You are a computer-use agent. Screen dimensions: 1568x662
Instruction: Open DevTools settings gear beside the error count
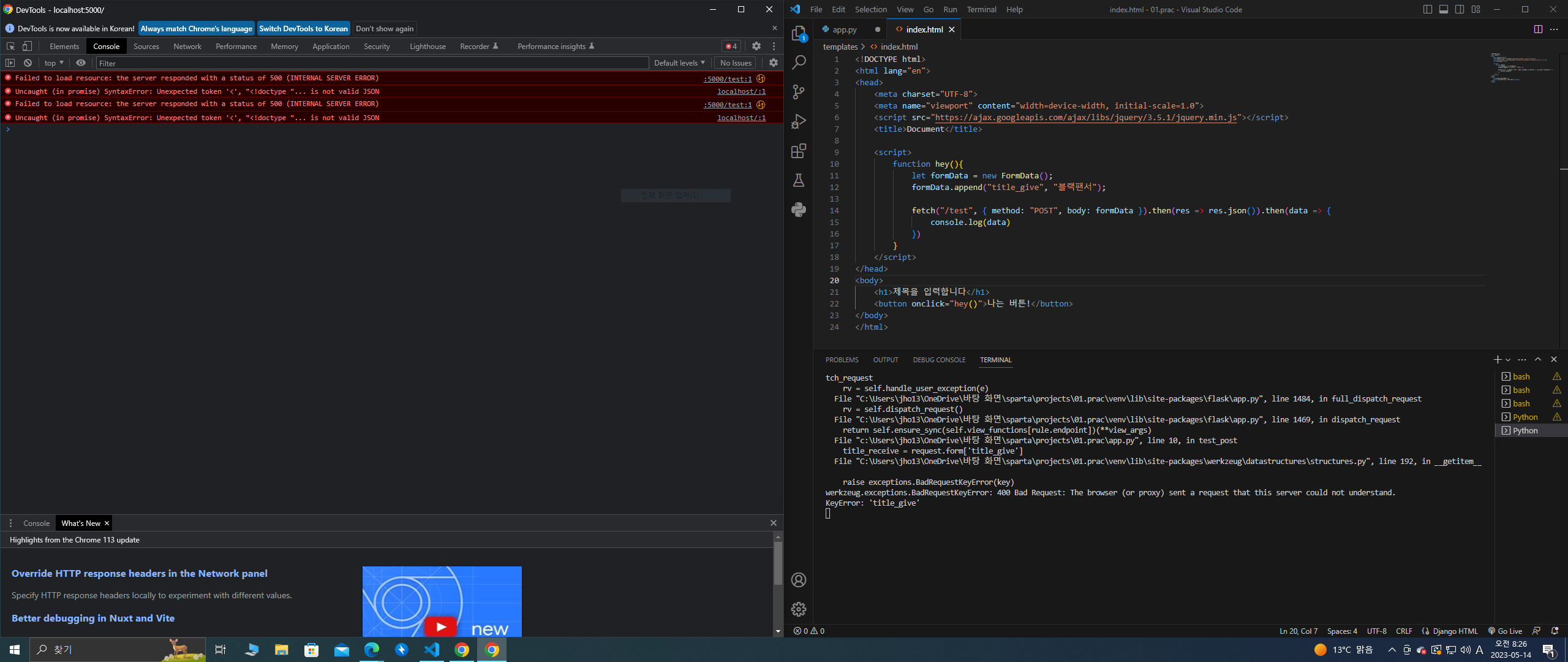[x=756, y=46]
